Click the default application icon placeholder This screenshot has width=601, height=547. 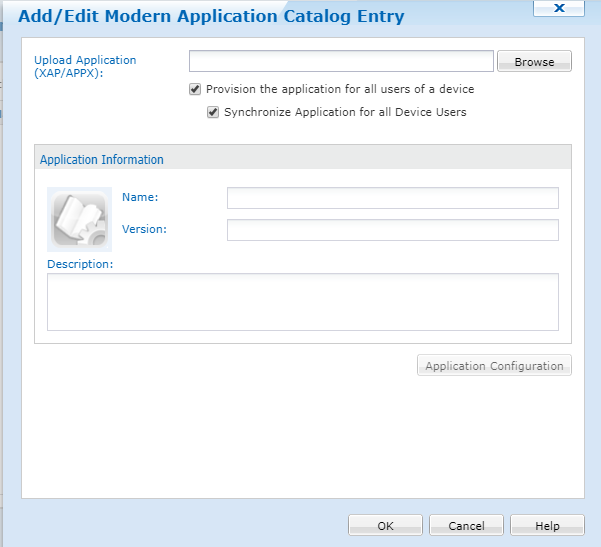[79, 218]
